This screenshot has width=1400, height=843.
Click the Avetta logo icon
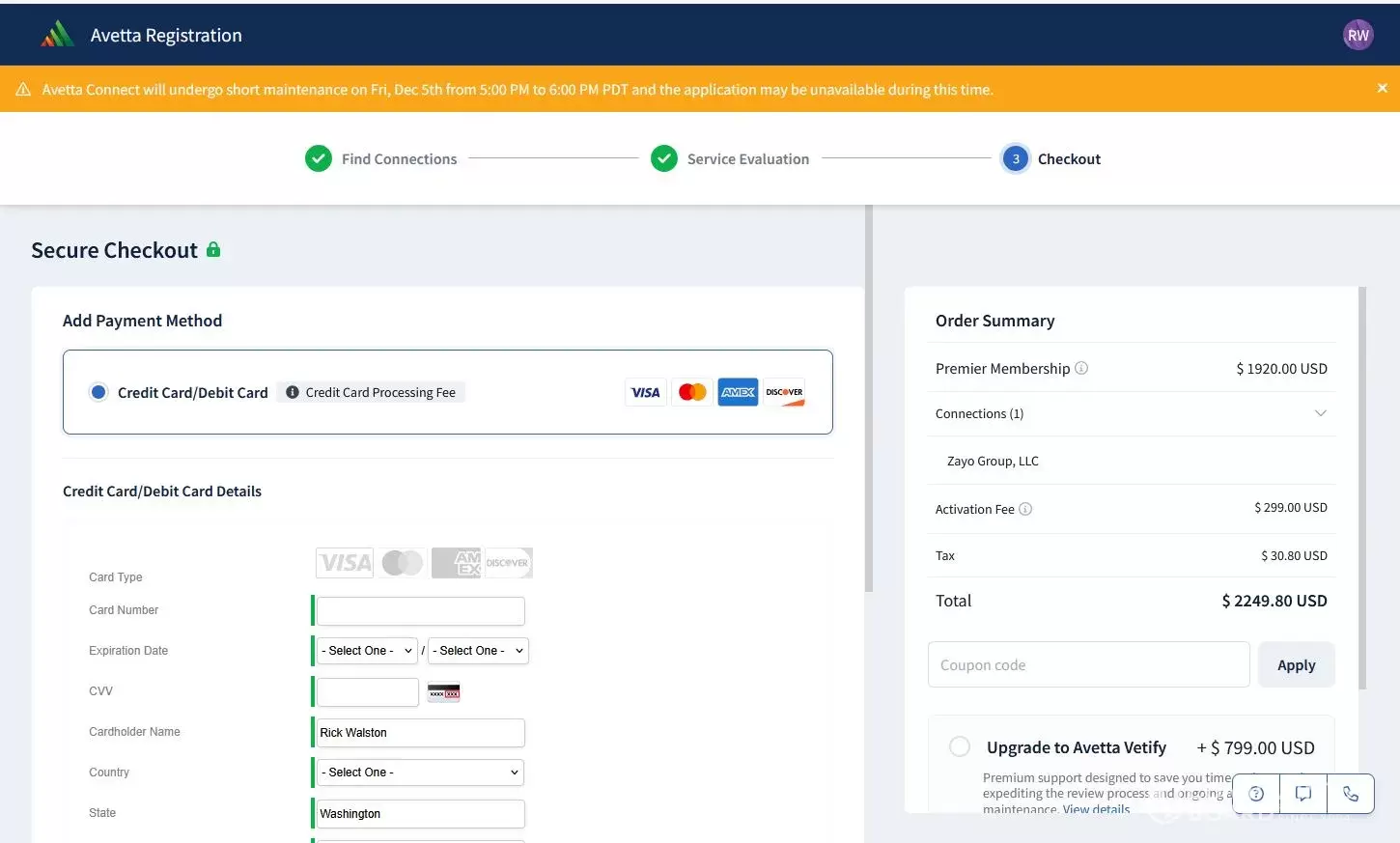58,35
